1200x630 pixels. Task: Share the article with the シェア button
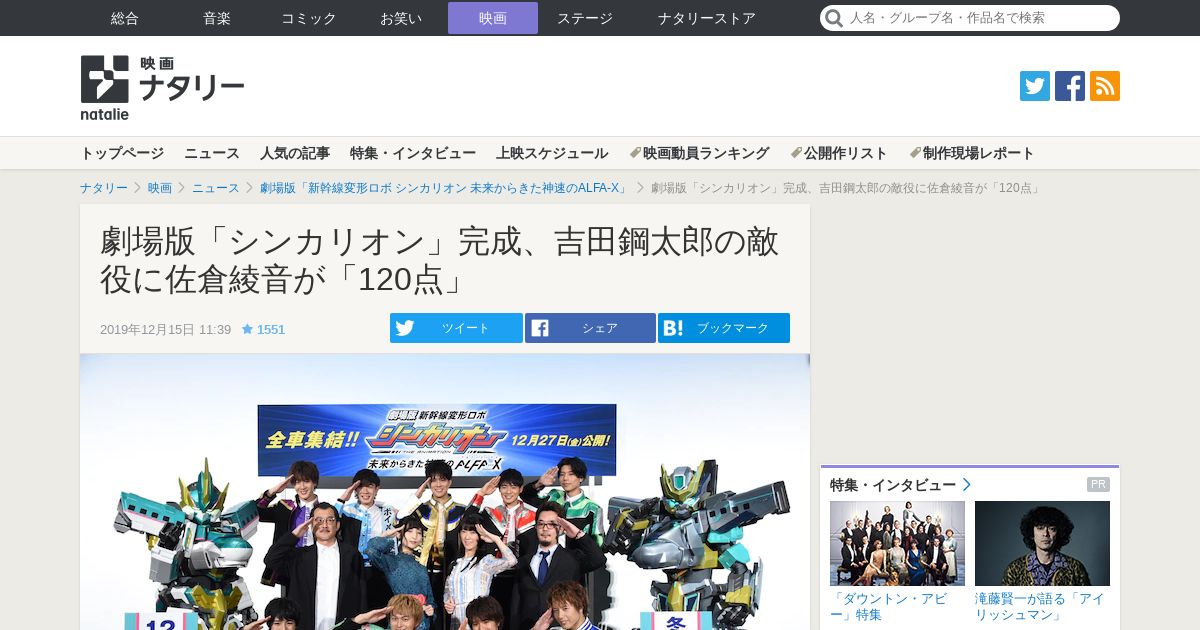click(590, 328)
